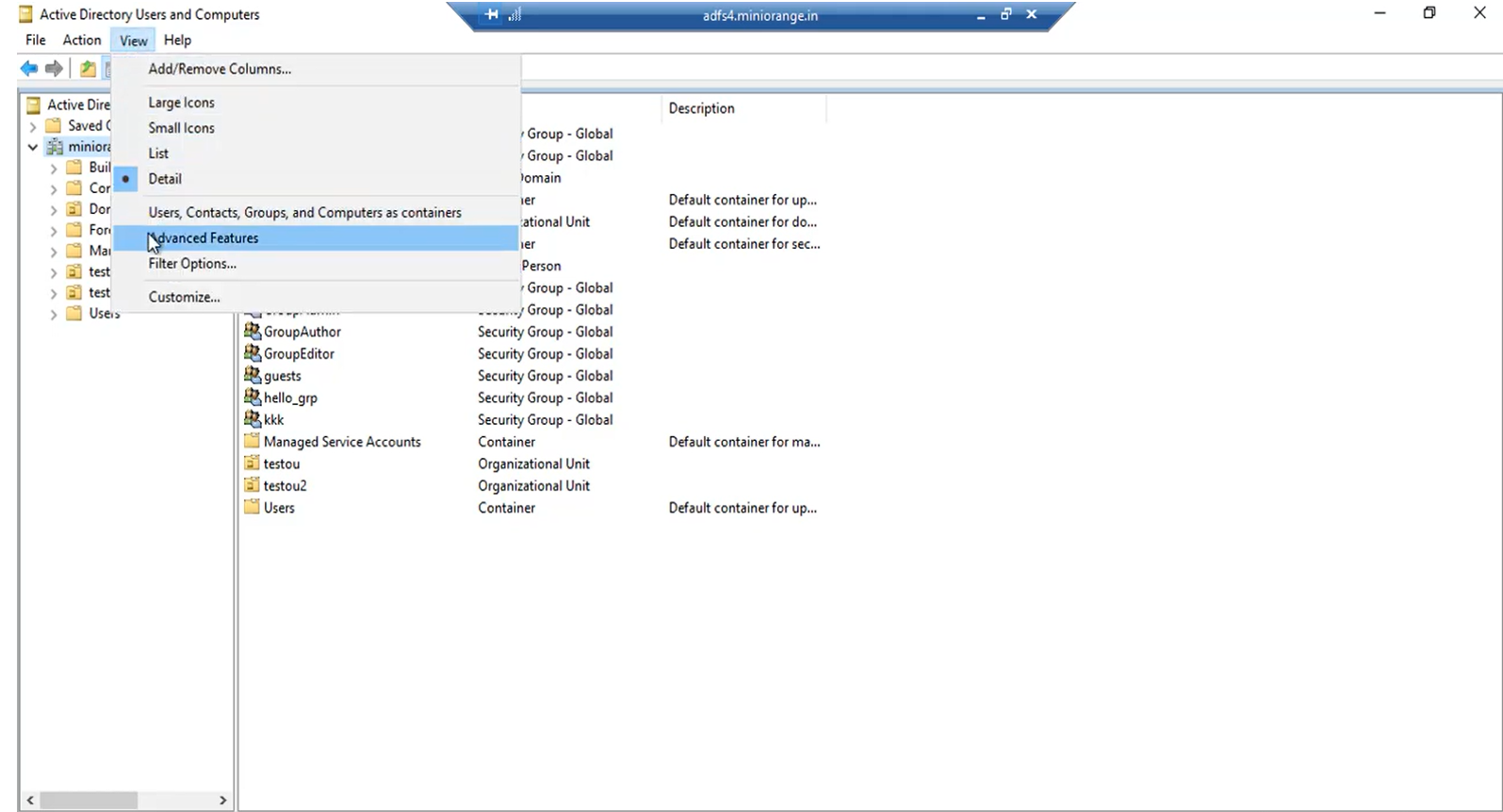Expand the Saved Queries tree node
The image size is (1503, 812).
(33, 126)
